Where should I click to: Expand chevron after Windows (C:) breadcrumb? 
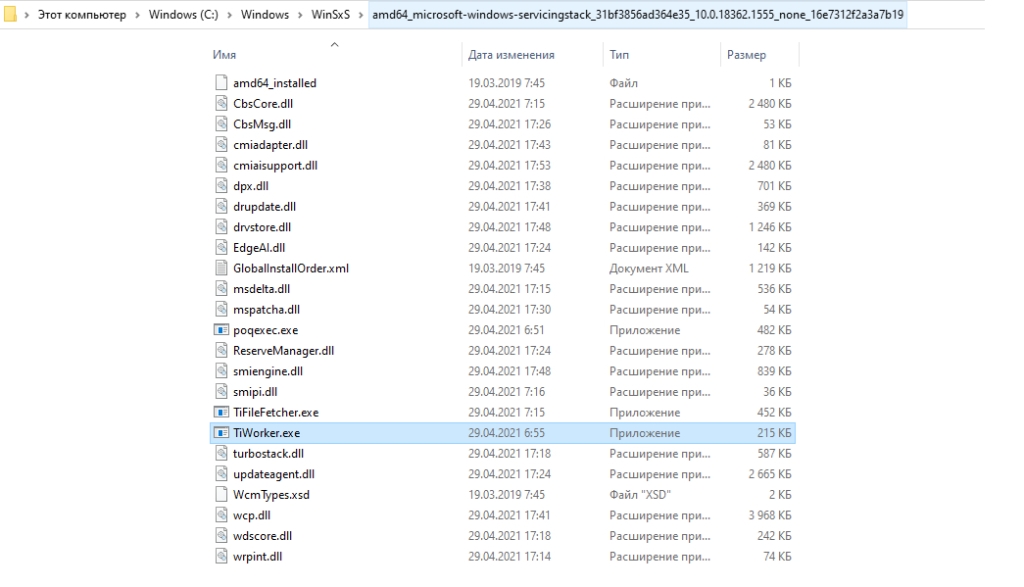(x=230, y=15)
